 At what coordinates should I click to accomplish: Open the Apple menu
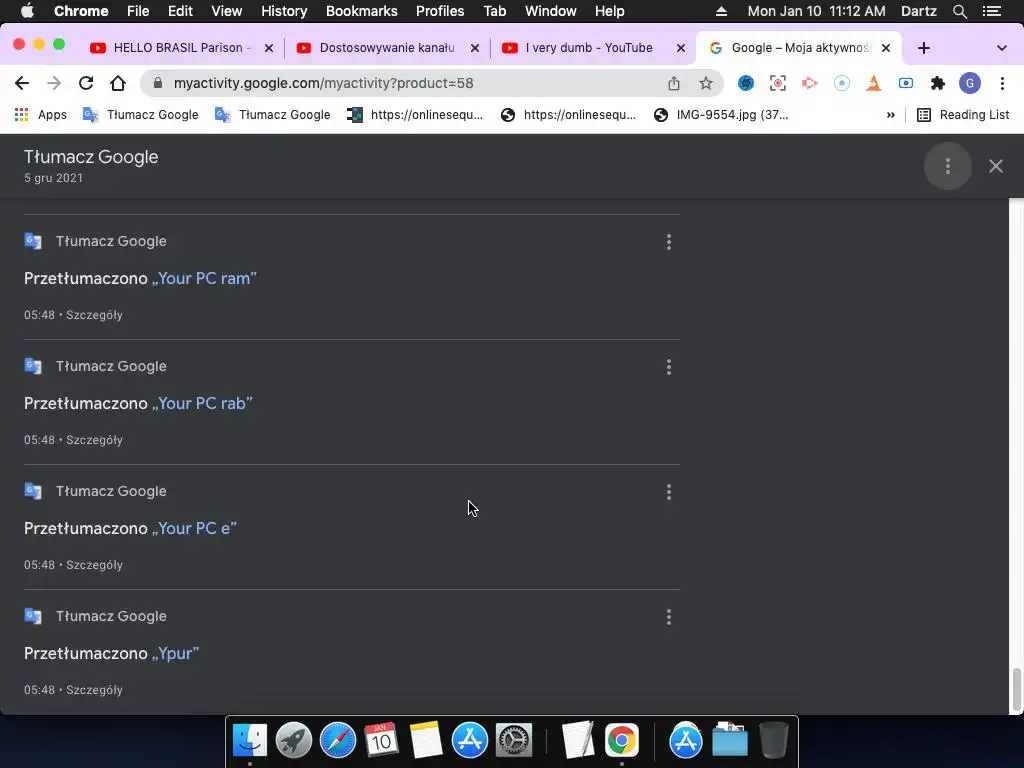(27, 11)
